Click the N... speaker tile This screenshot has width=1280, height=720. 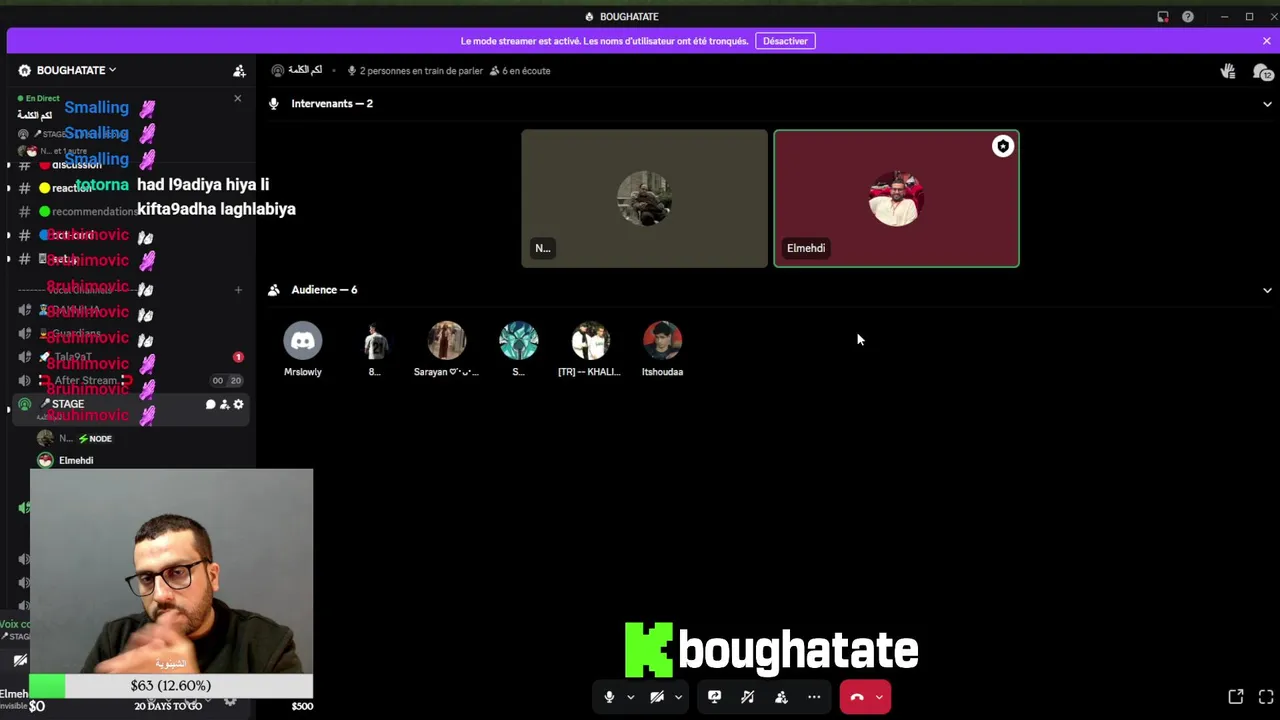[x=644, y=199]
